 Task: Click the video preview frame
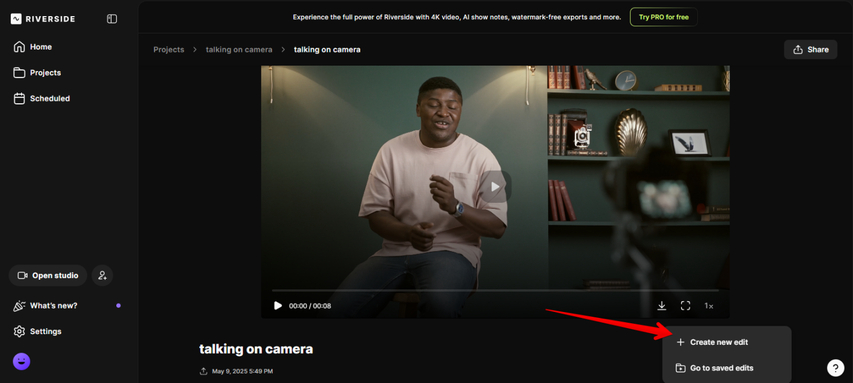(495, 192)
